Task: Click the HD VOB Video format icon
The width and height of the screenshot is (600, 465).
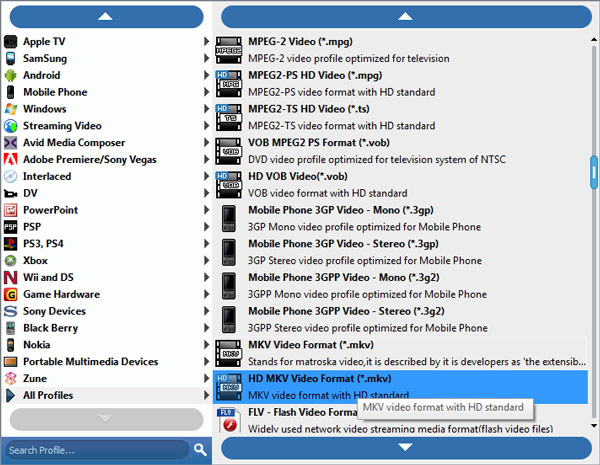Action: (228, 185)
